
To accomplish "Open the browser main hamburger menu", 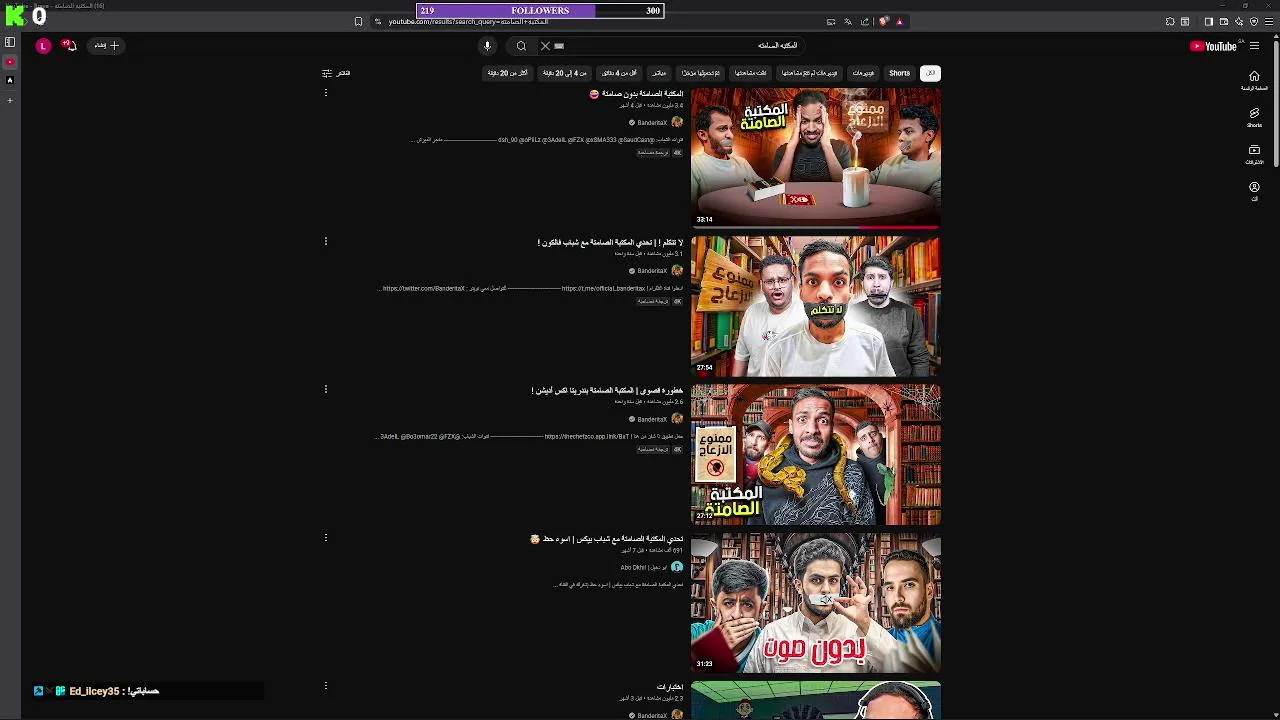I will (1269, 22).
